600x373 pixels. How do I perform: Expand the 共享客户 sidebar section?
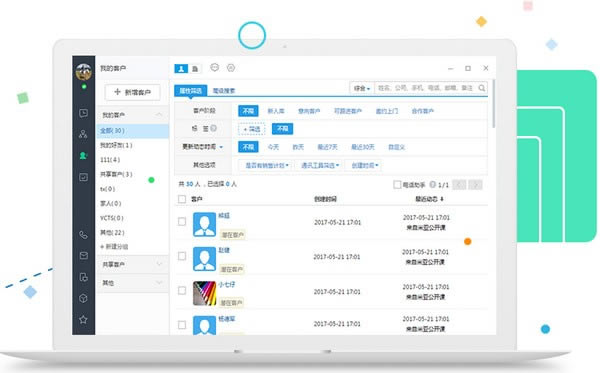(159, 264)
